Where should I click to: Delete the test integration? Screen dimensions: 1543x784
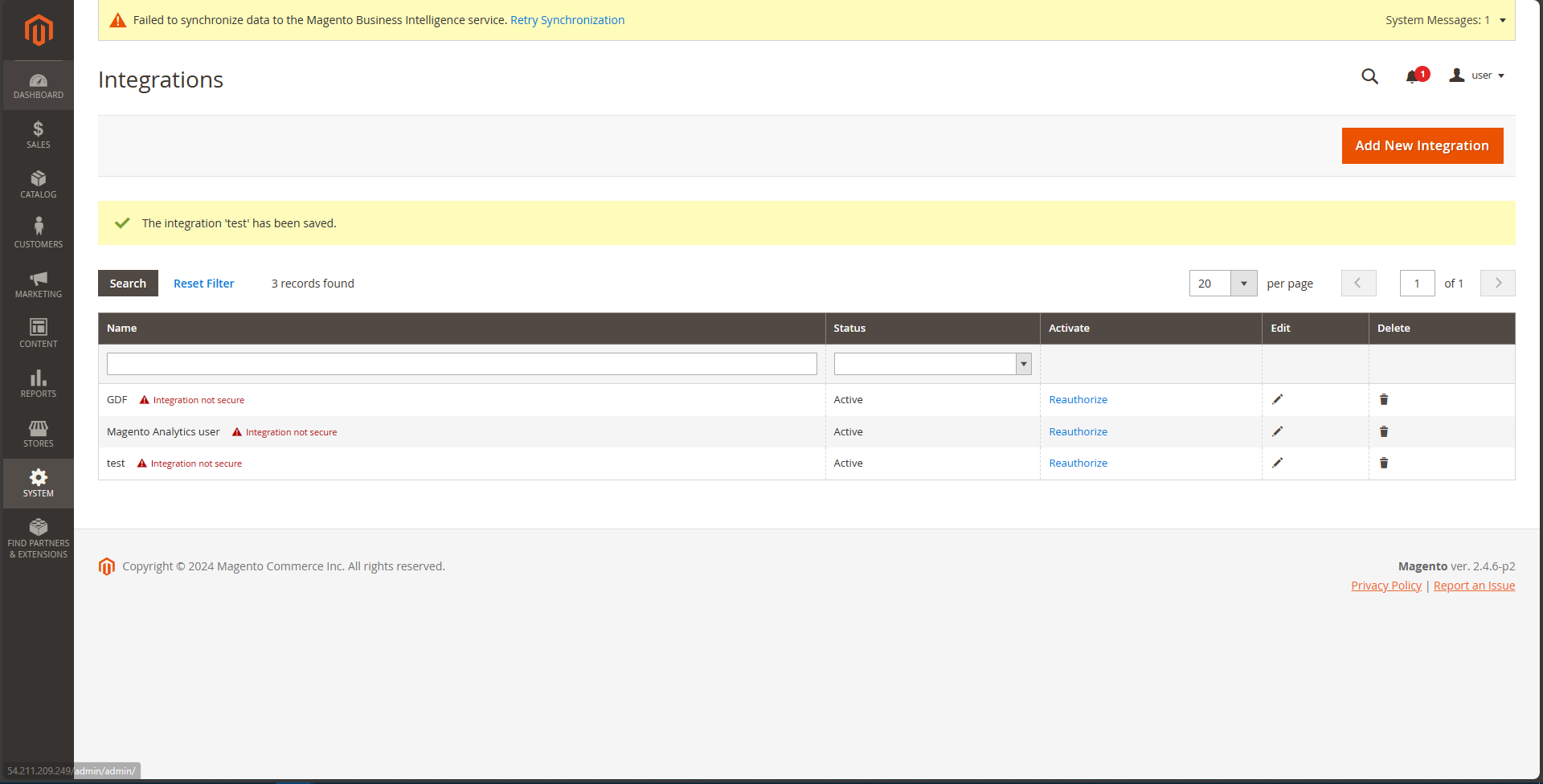coord(1384,463)
